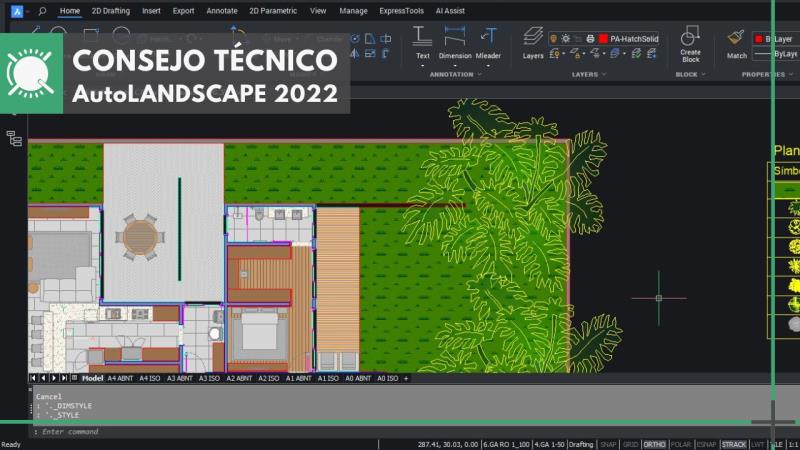Open the Manage ribbon tab
Screen dimensions: 800x450
pyautogui.click(x=353, y=11)
